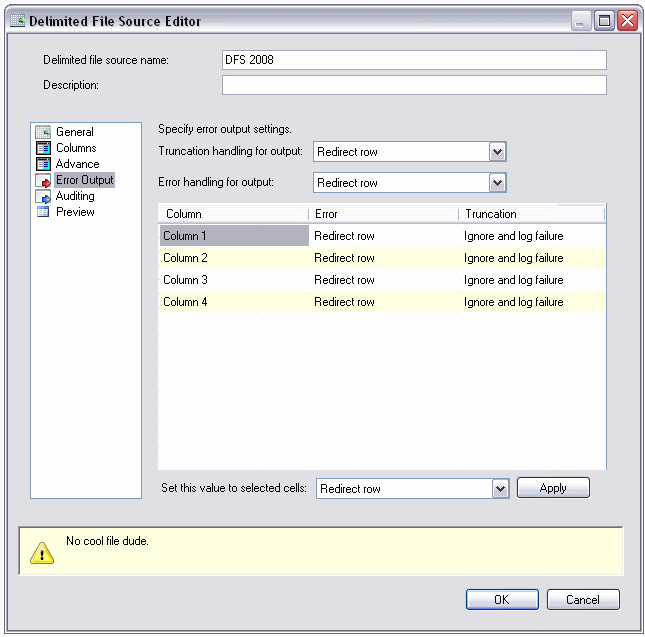Click the Error handling combo box text
Image resolution: width=645 pixels, height=637 pixels.
point(347,183)
